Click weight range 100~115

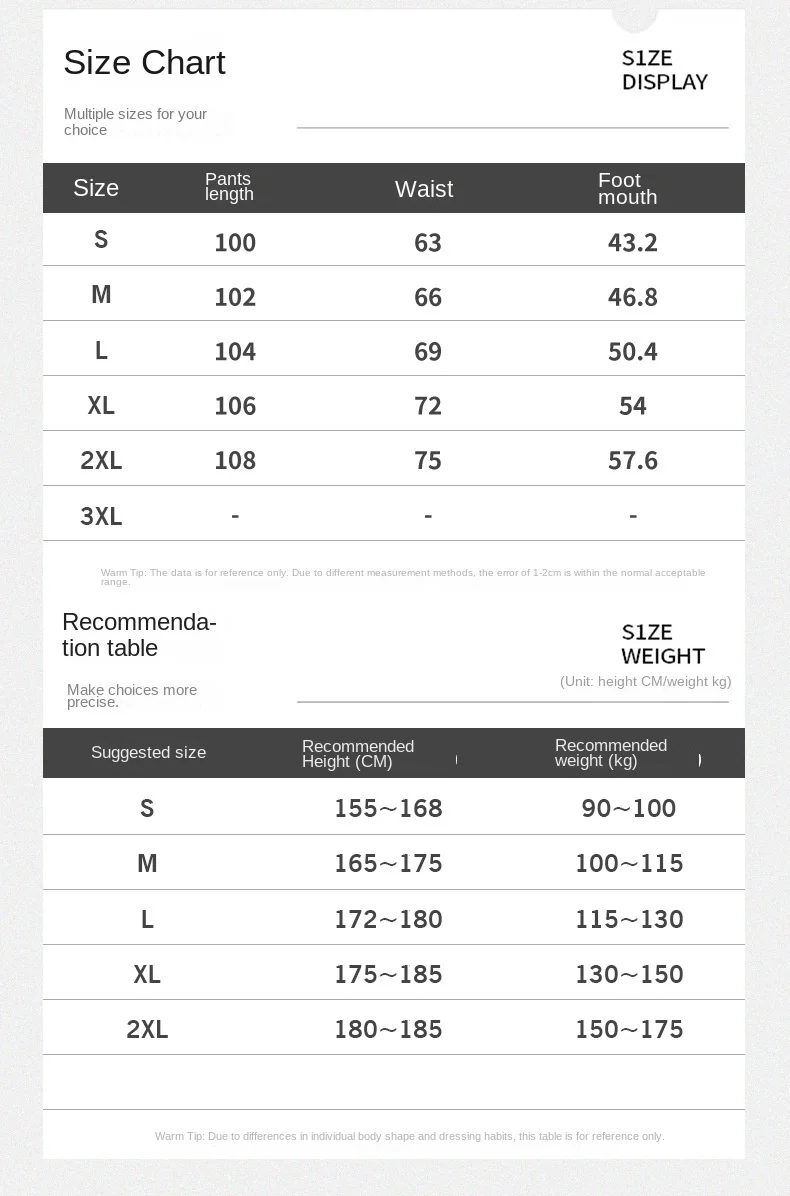coord(629,863)
